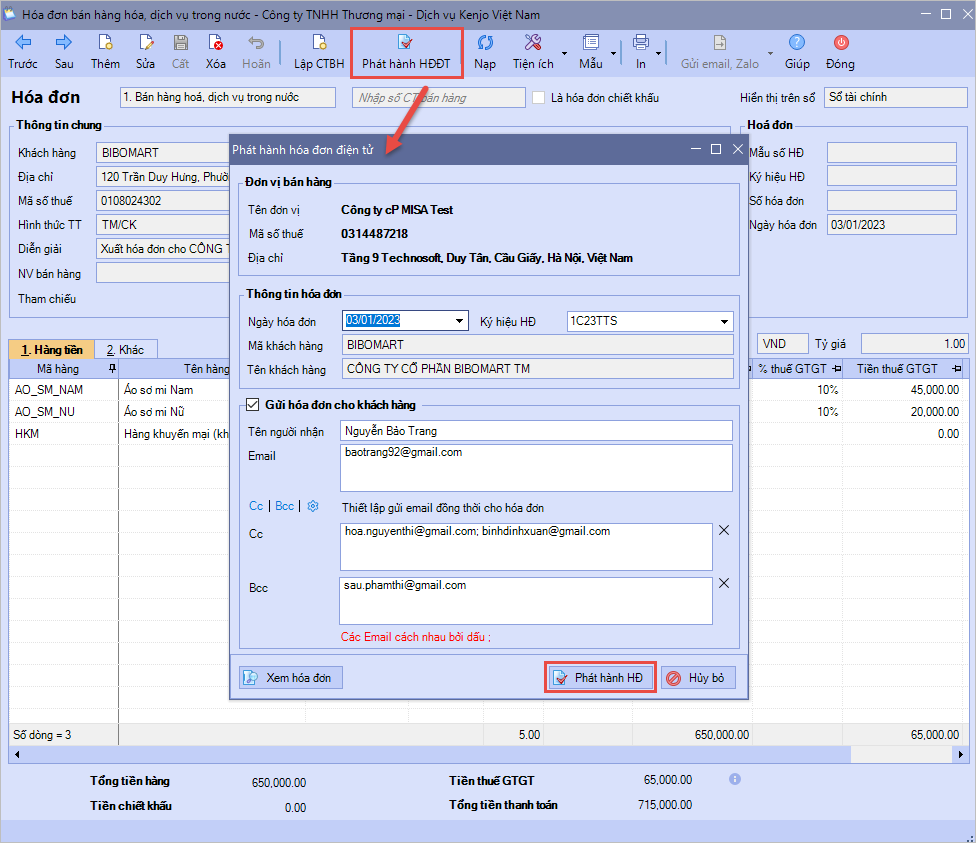Toggle the Gửi hóa đơn cho khách hàng checkbox
Viewport: 976px width, 843px height.
pyautogui.click(x=251, y=405)
